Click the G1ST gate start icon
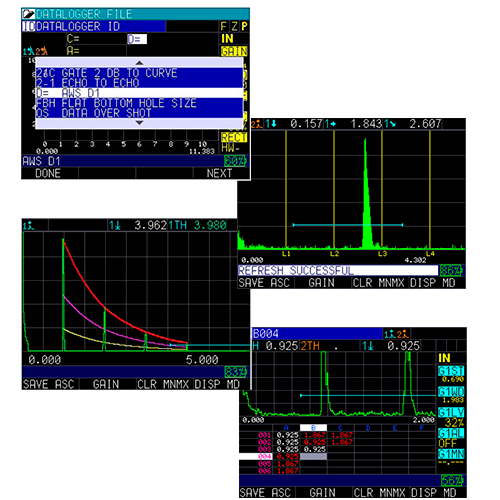 pos(451,371)
